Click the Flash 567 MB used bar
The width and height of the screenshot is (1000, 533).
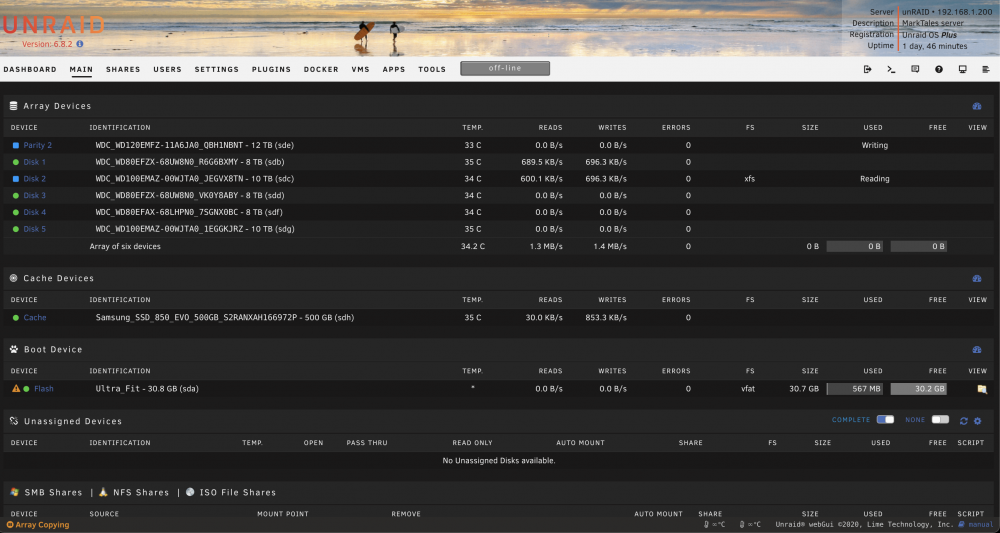(855, 389)
